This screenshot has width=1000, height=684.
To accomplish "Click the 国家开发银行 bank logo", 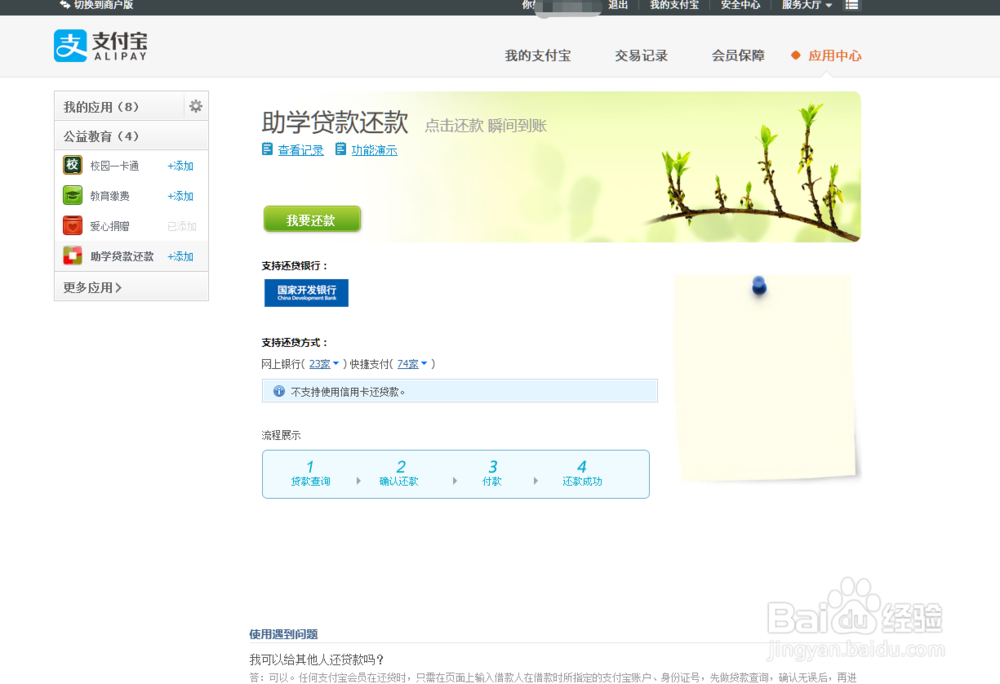I will pyautogui.click(x=306, y=293).
